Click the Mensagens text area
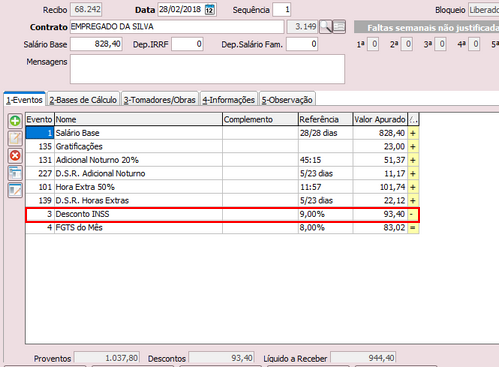The width and height of the screenshot is (499, 367). pos(207,69)
